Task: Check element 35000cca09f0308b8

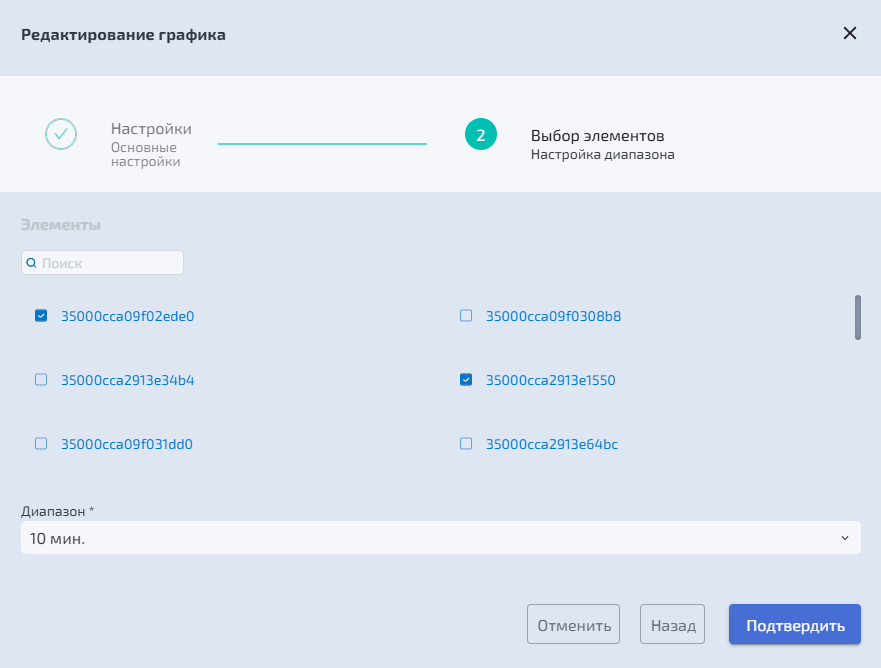Action: tap(466, 316)
